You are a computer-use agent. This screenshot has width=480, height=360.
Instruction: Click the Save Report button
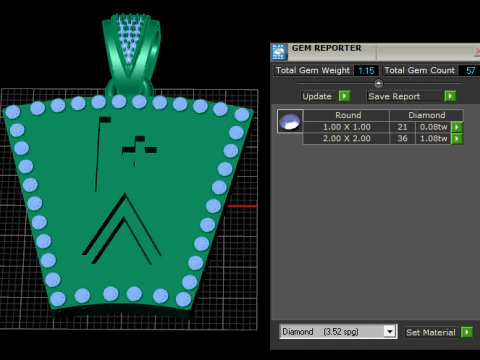pyautogui.click(x=405, y=96)
